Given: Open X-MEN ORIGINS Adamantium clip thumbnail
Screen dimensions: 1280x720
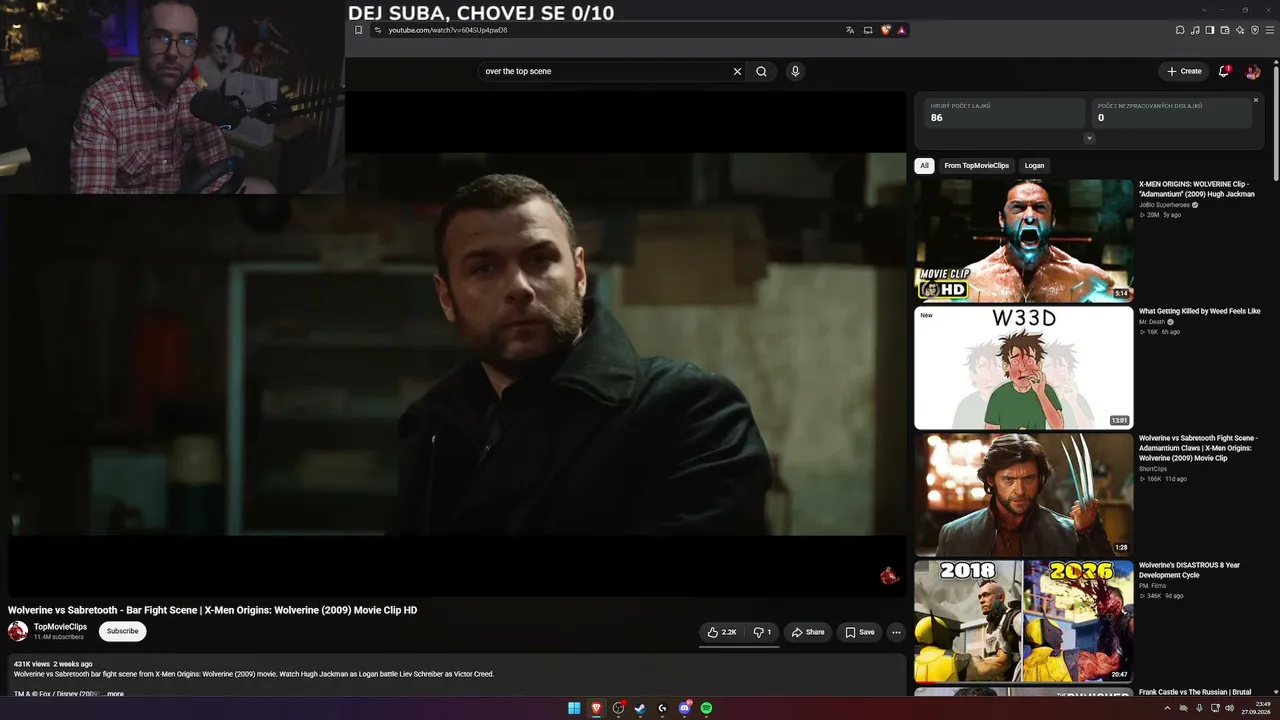Looking at the screenshot, I should tap(1023, 241).
